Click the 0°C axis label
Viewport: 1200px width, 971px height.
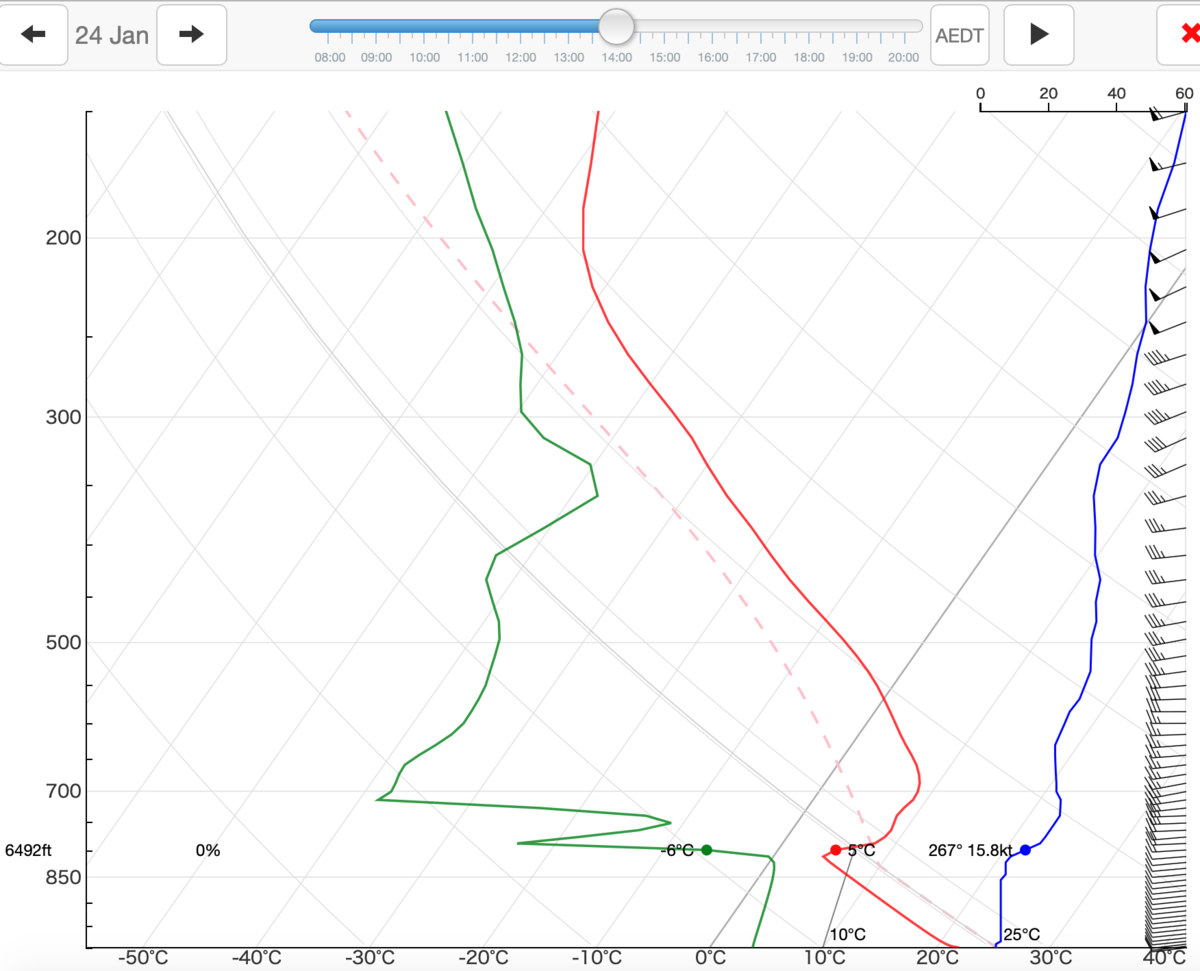711,958
